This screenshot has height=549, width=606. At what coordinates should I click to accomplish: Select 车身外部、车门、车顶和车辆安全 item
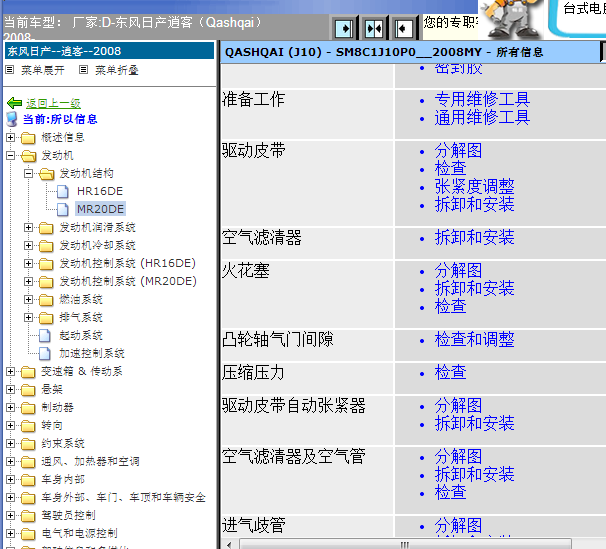pyautogui.click(x=123, y=497)
